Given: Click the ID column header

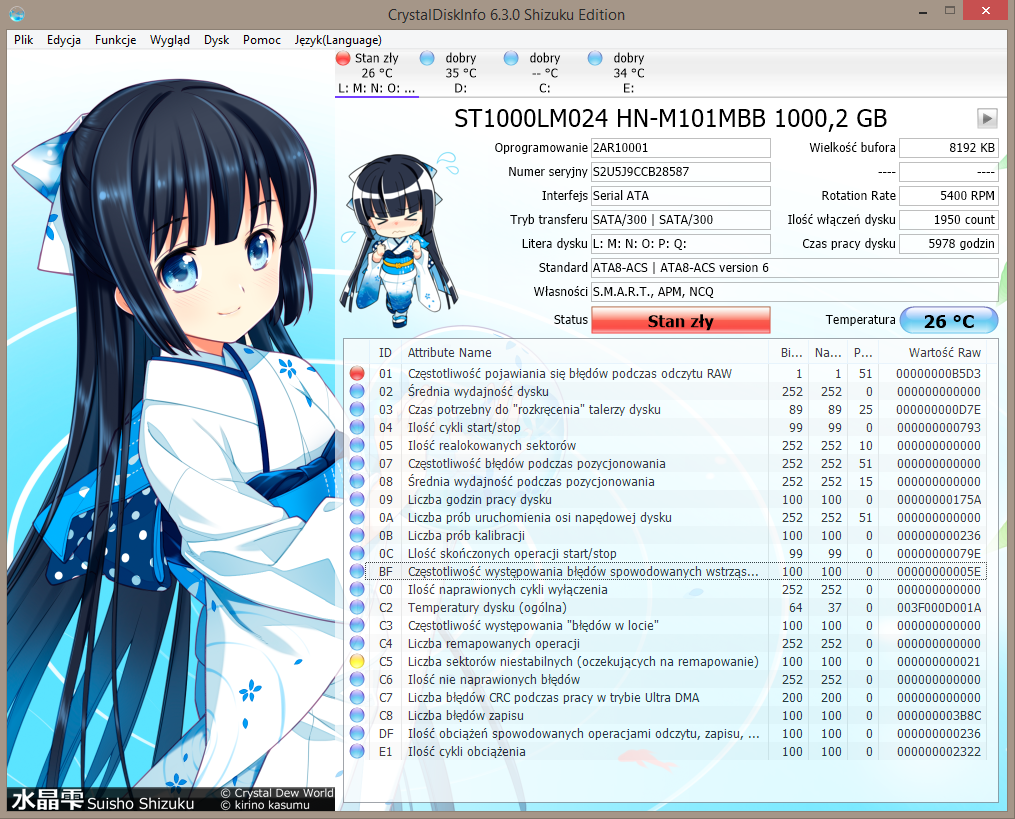Looking at the screenshot, I should (385, 353).
